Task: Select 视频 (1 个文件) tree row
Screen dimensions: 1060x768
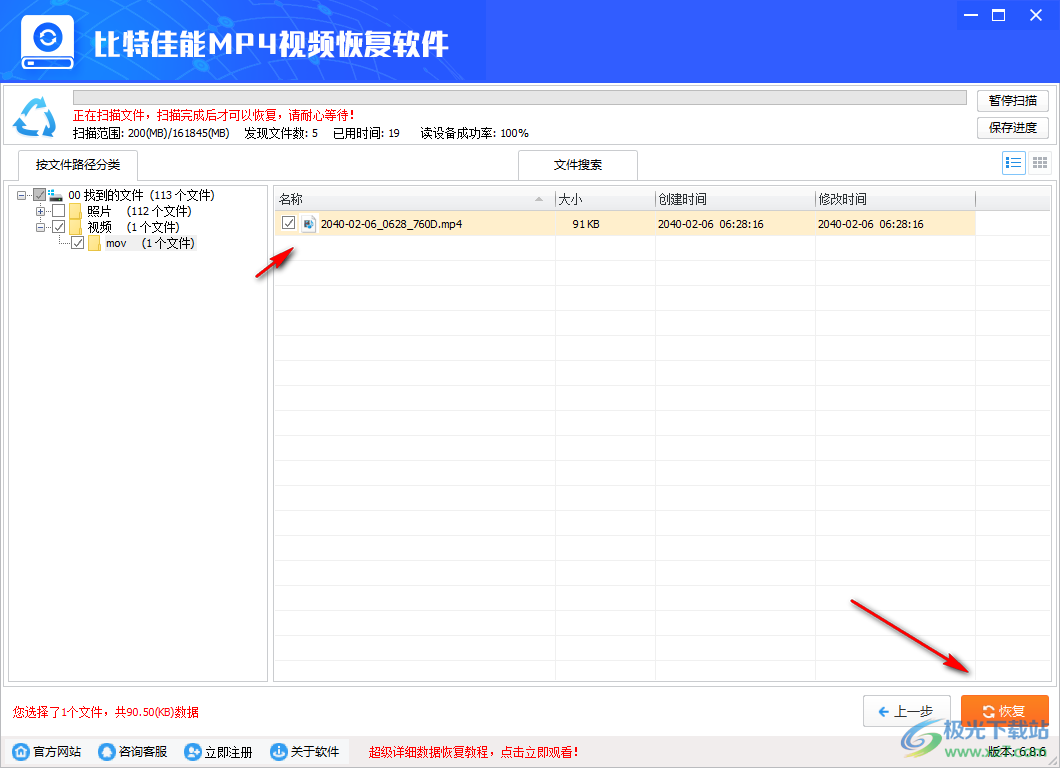Action: [x=133, y=227]
